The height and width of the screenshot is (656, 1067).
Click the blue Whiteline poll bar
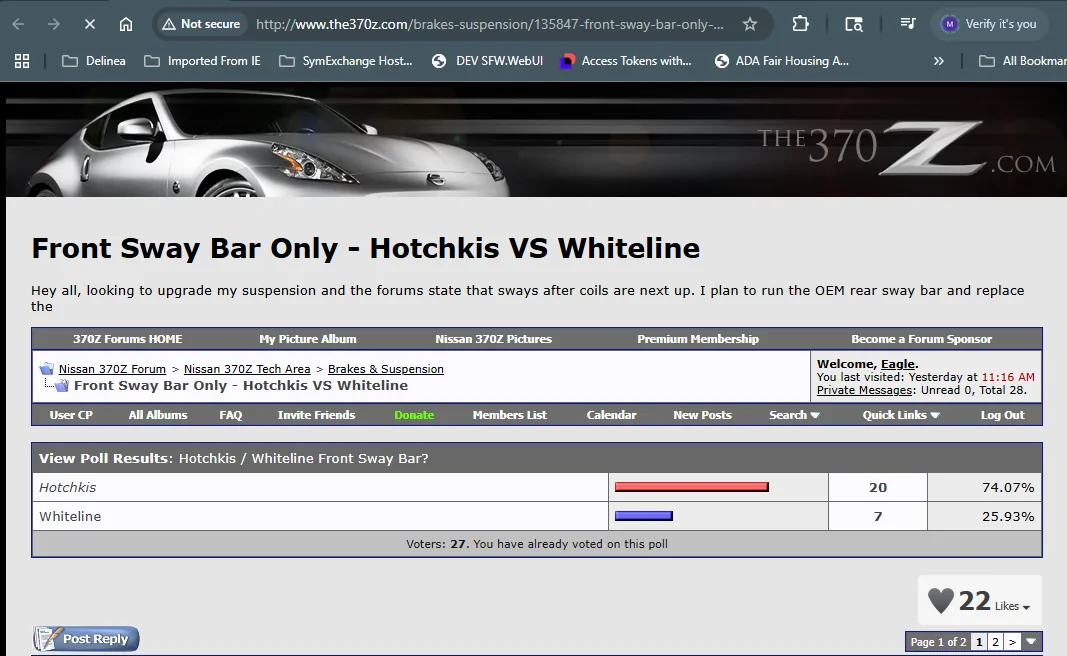pyautogui.click(x=644, y=516)
